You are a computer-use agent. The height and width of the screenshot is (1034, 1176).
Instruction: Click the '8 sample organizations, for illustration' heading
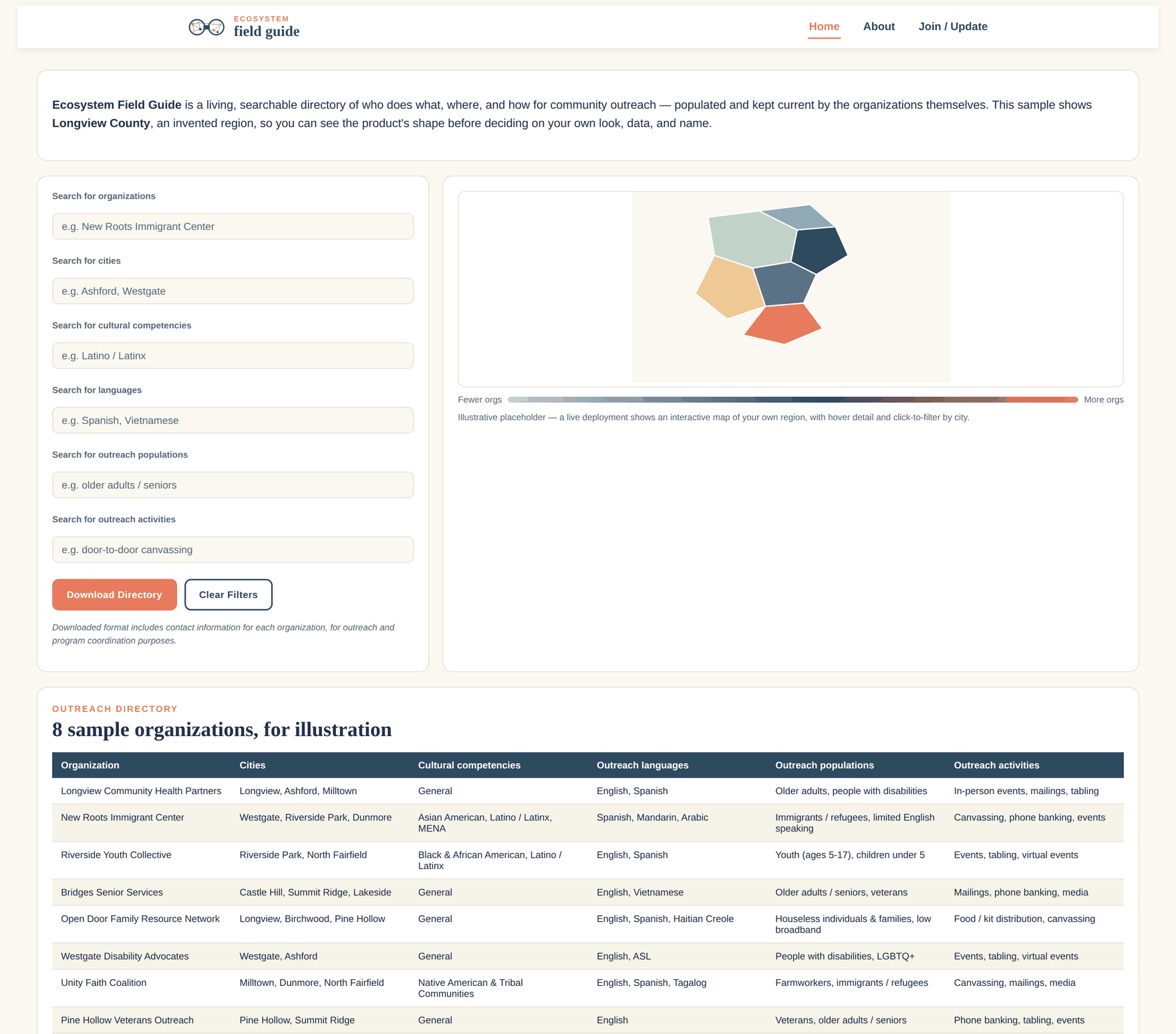point(222,729)
